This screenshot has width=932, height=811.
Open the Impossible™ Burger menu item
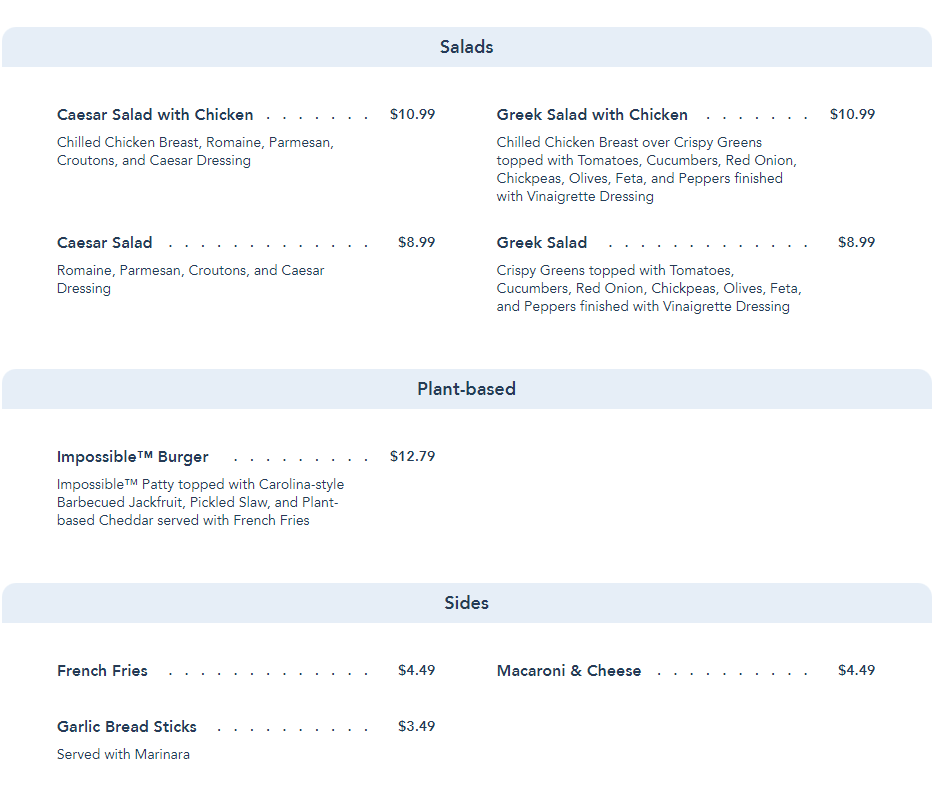point(133,457)
